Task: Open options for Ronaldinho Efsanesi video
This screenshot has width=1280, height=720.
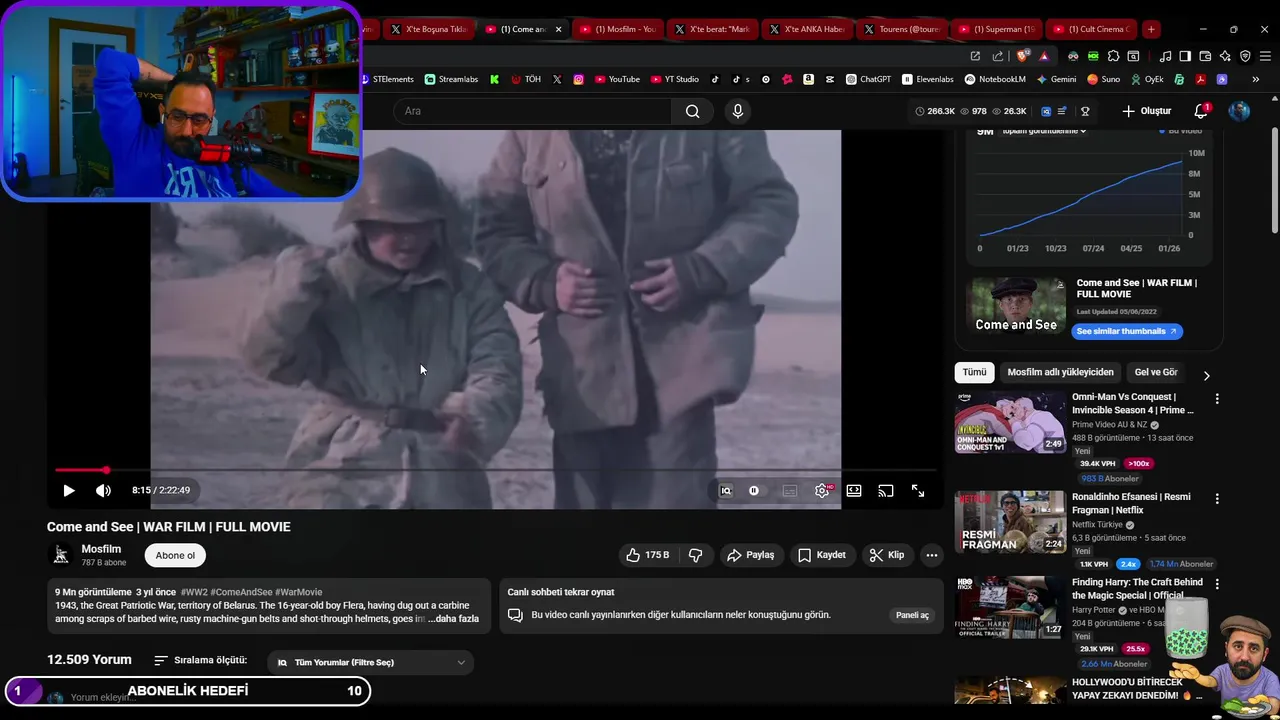Action: (x=1217, y=499)
